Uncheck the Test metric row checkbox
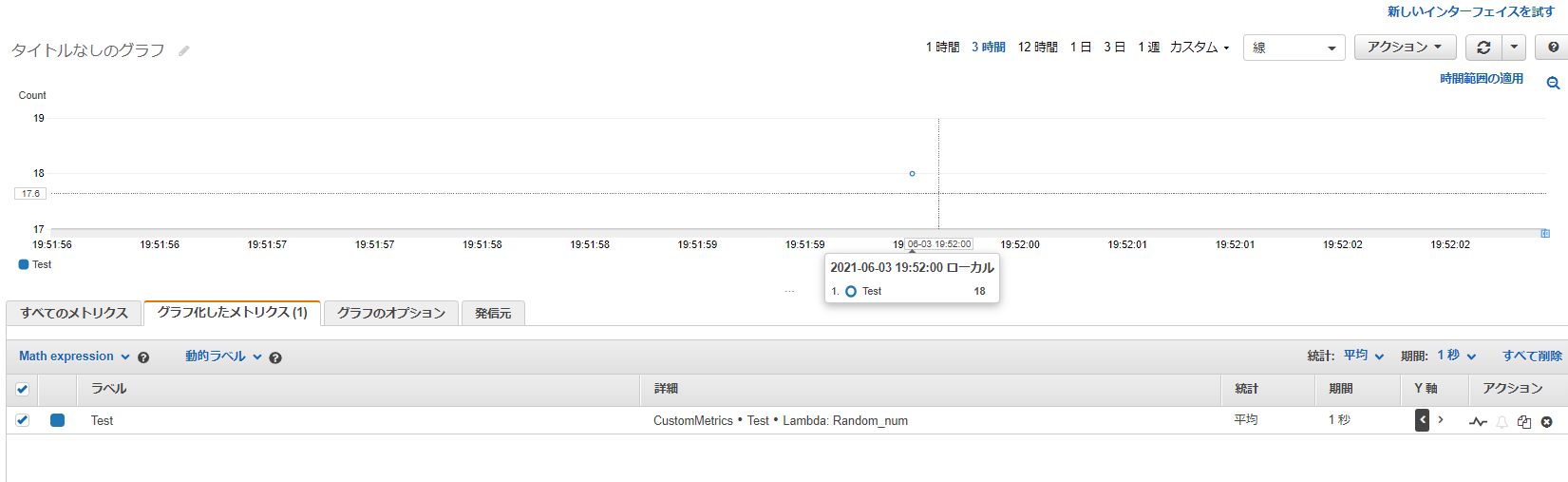This screenshot has height=482, width=1568. tap(22, 419)
